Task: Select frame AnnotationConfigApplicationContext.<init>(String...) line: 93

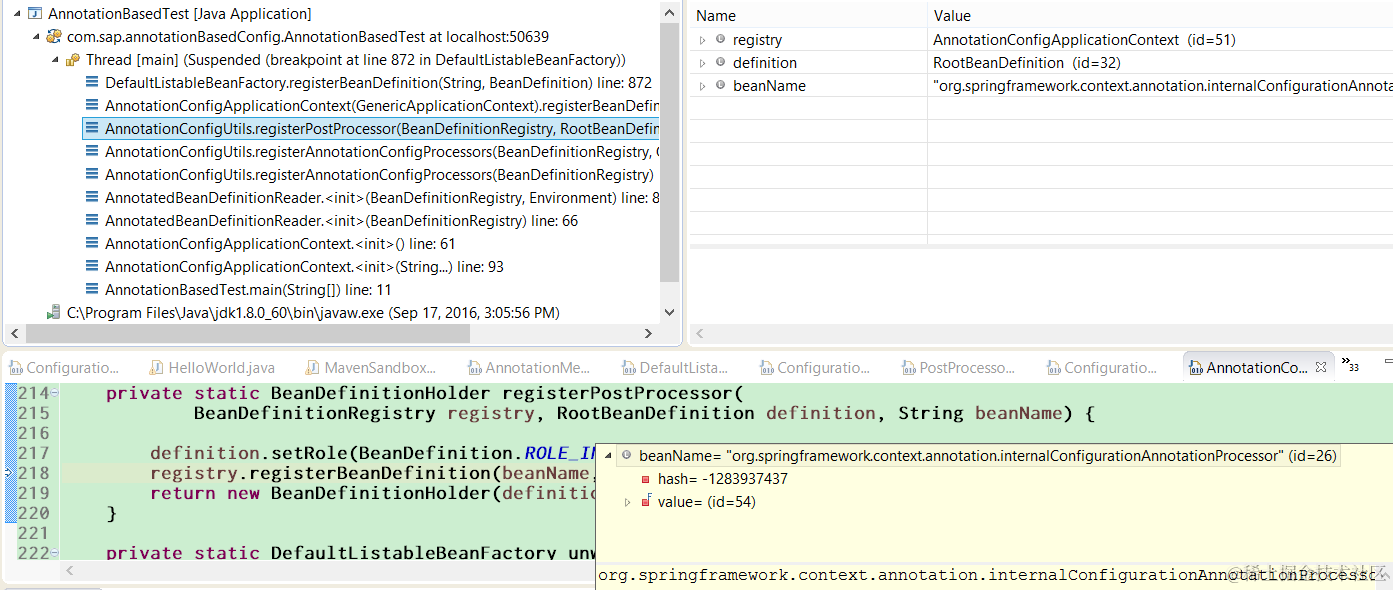Action: click(x=304, y=267)
